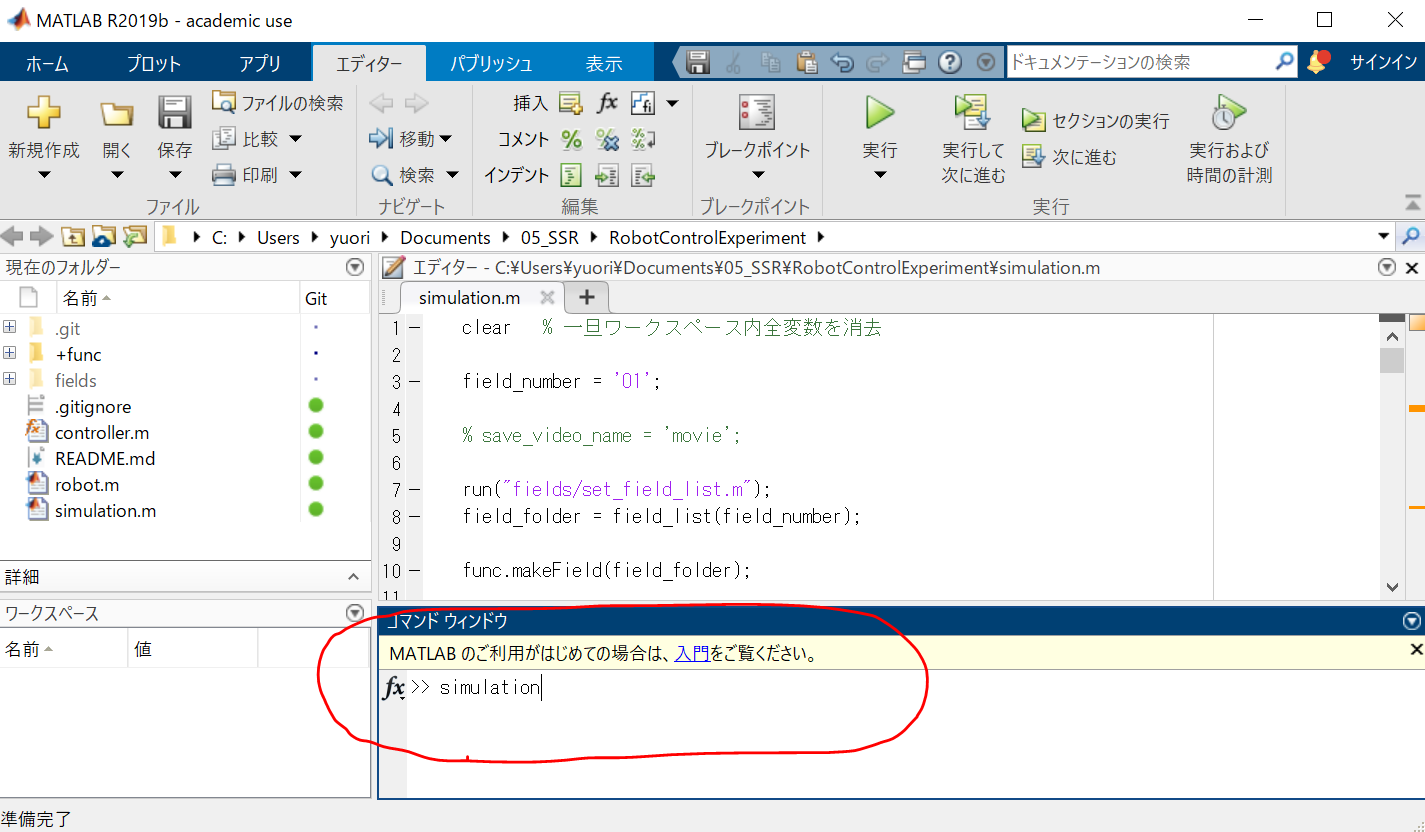Screen dimensions: 1425x832
Task: Click the notification bell icon
Action: [1318, 62]
